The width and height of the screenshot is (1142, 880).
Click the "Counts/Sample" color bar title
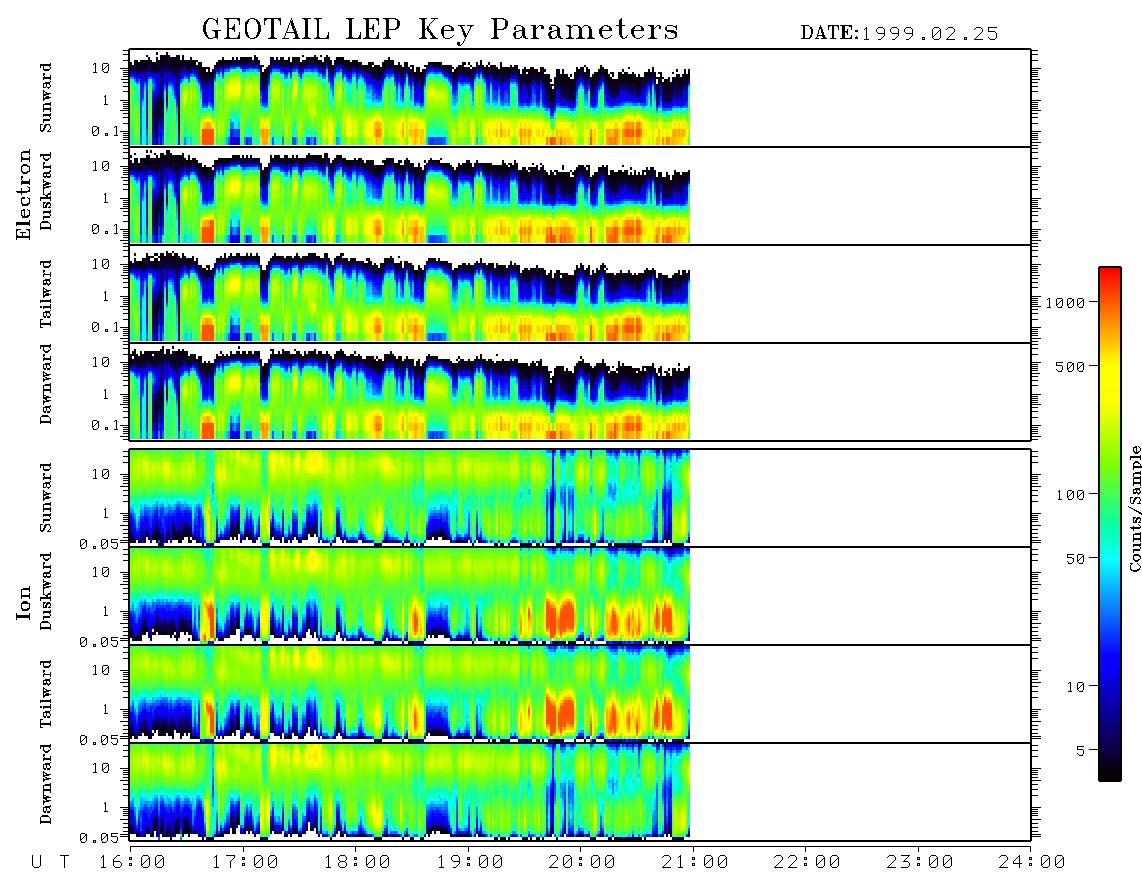point(1134,508)
